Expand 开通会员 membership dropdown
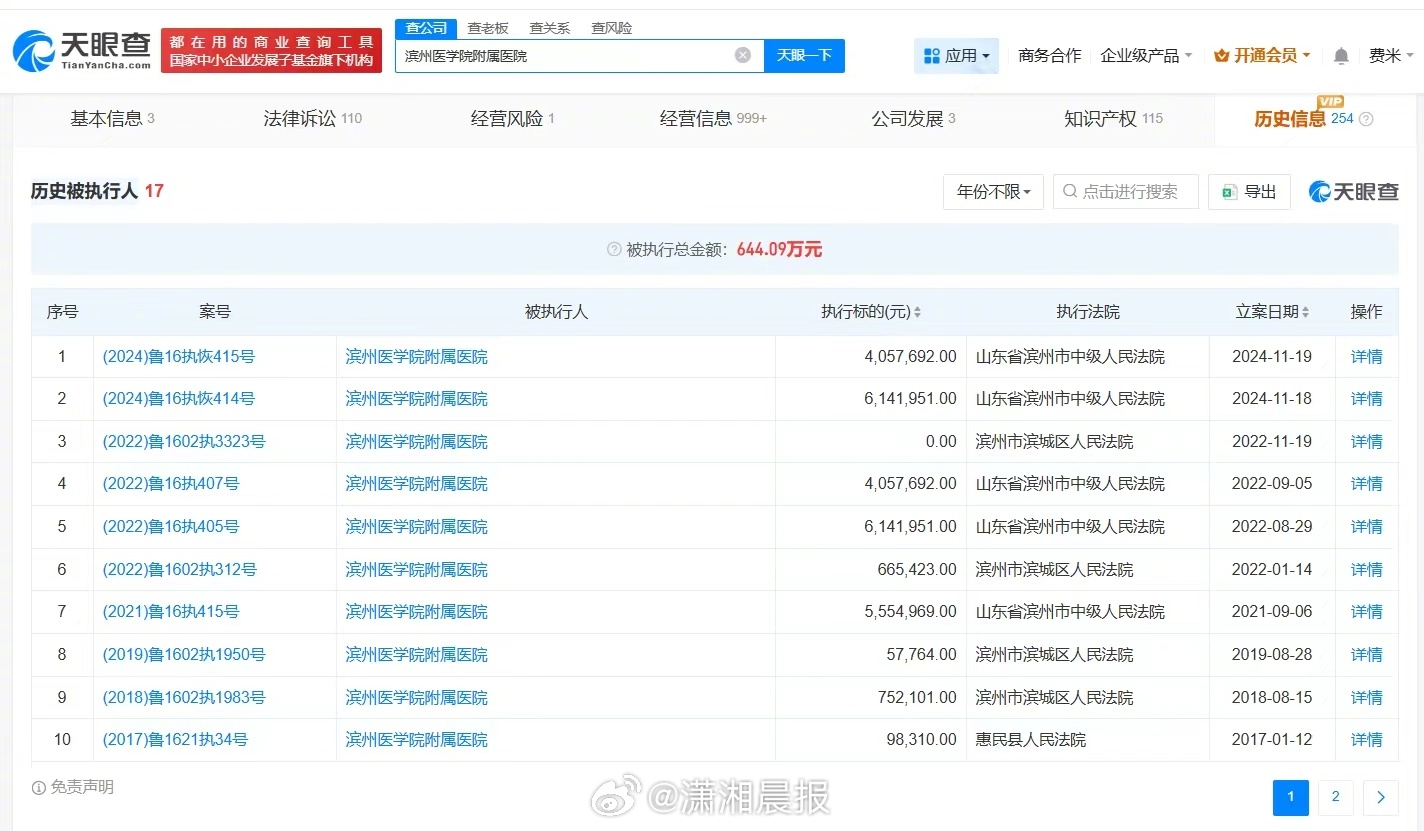The width and height of the screenshot is (1424, 831). pos(1262,56)
